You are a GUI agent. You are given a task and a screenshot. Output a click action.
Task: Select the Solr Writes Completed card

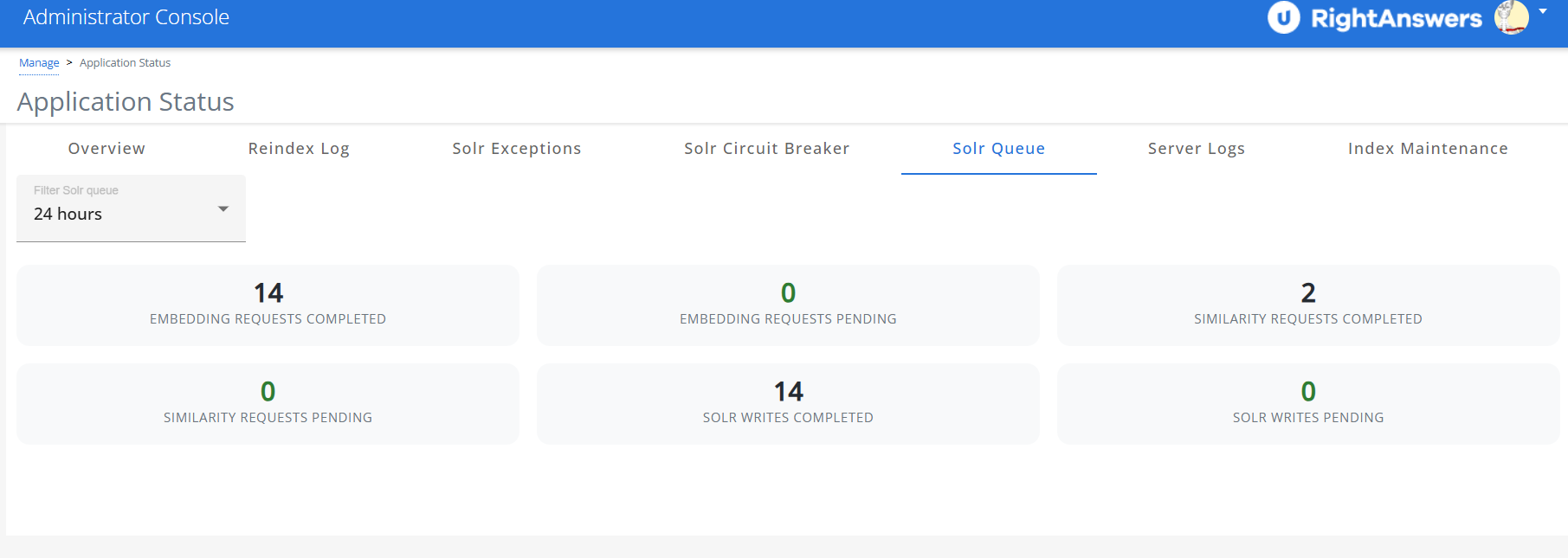pyautogui.click(x=788, y=404)
